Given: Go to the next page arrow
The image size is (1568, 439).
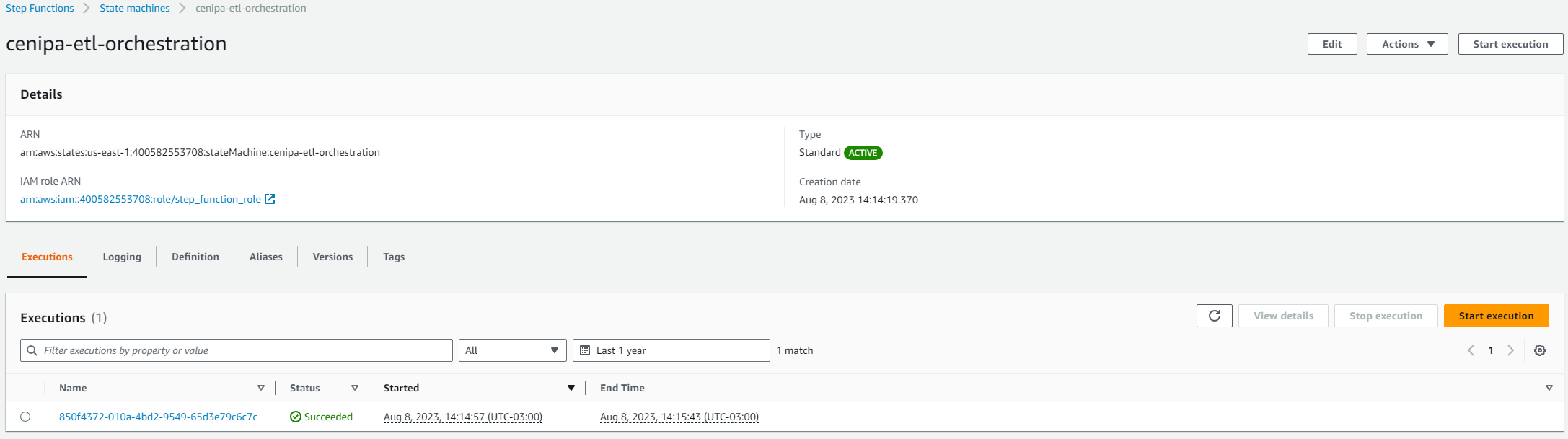Looking at the screenshot, I should 1510,350.
